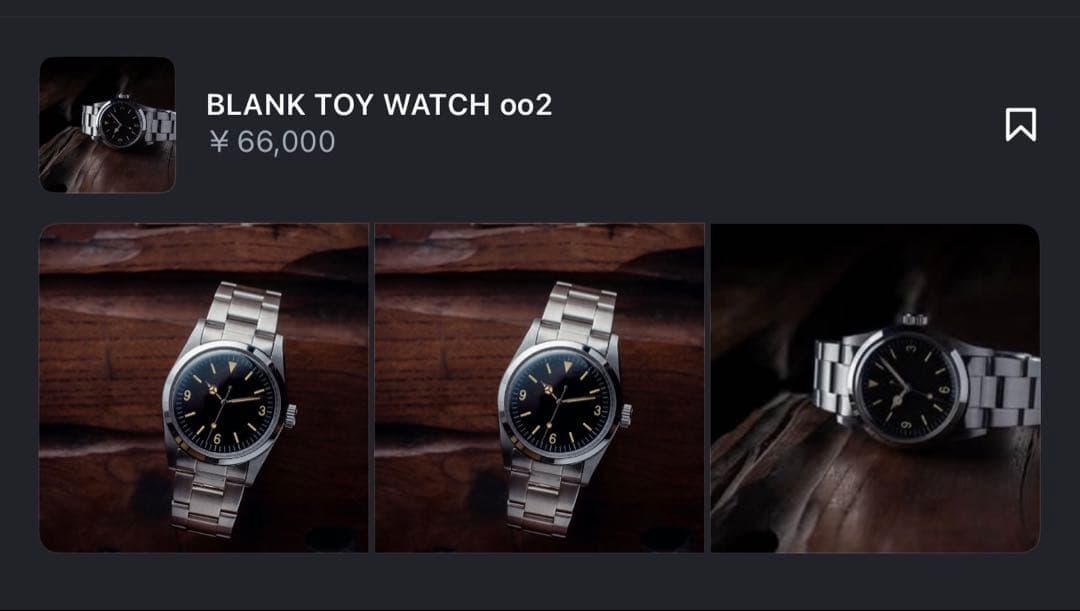Tap the steel bracelet in the third photo
Screen dimensions: 1080x611
click(1004, 387)
